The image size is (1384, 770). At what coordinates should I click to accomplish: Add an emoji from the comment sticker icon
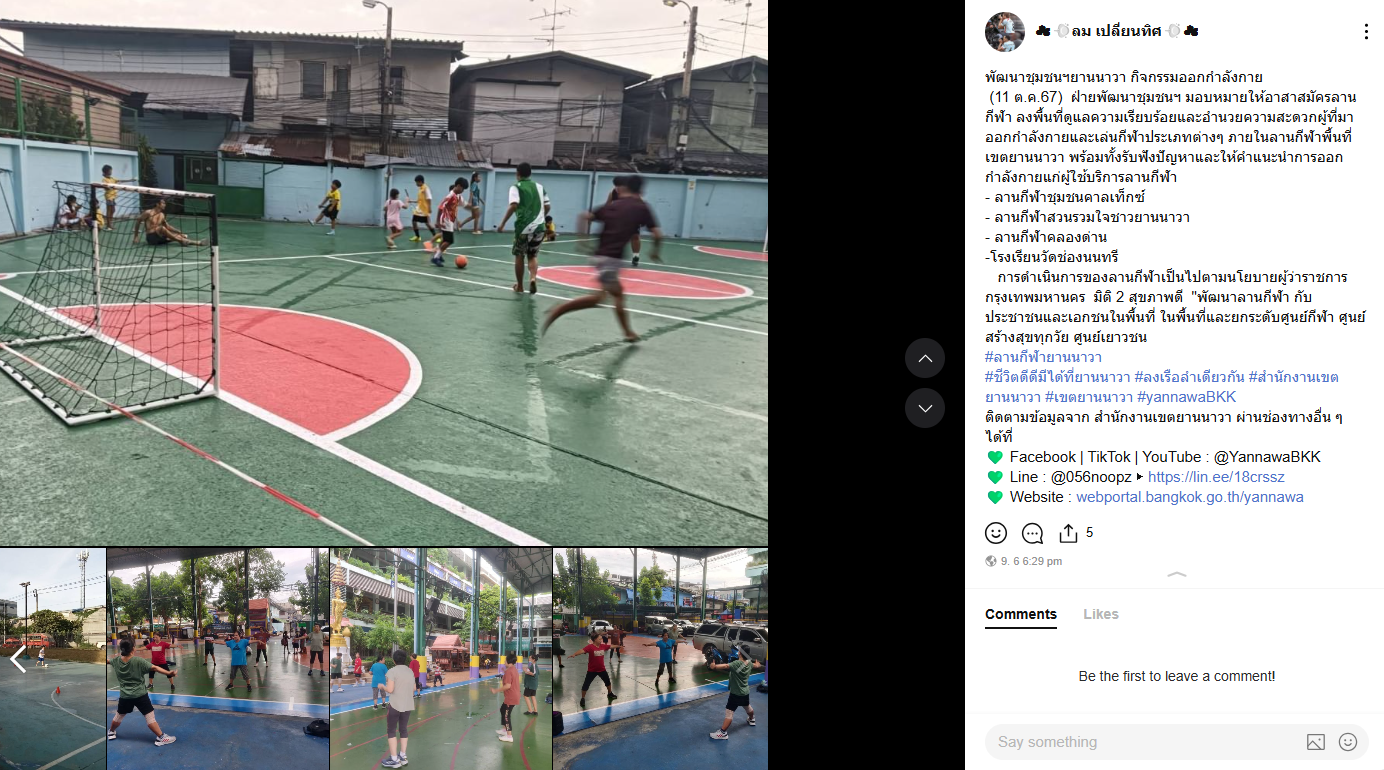[x=1348, y=742]
